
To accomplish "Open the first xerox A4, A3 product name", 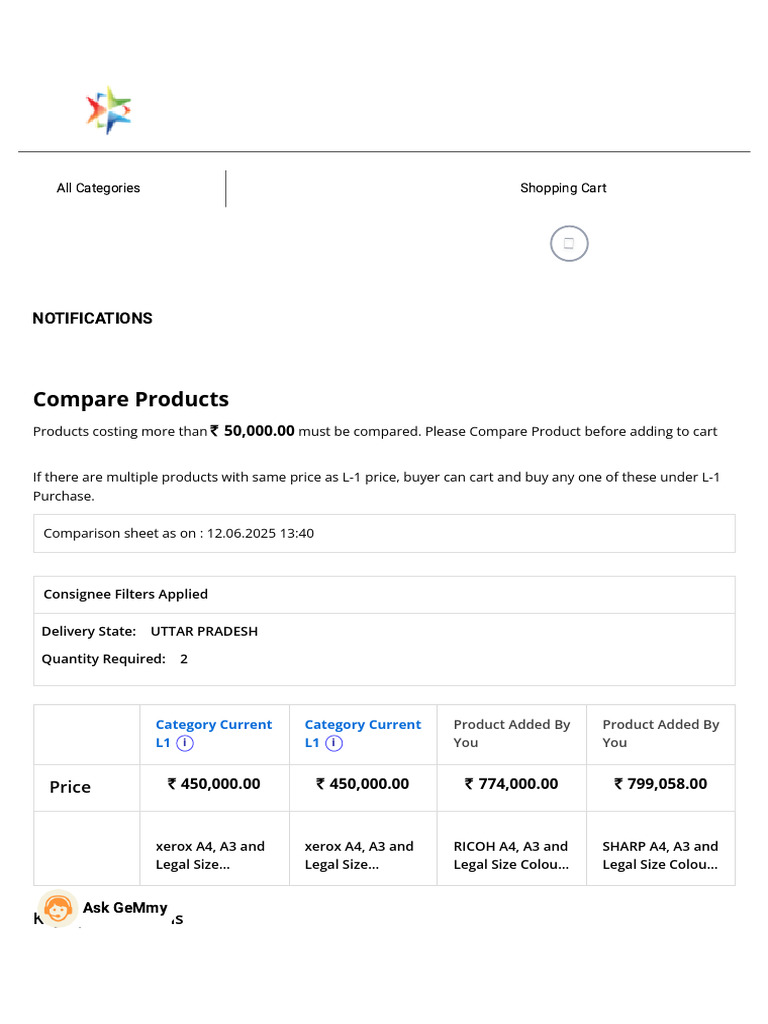I will pyautogui.click(x=210, y=855).
